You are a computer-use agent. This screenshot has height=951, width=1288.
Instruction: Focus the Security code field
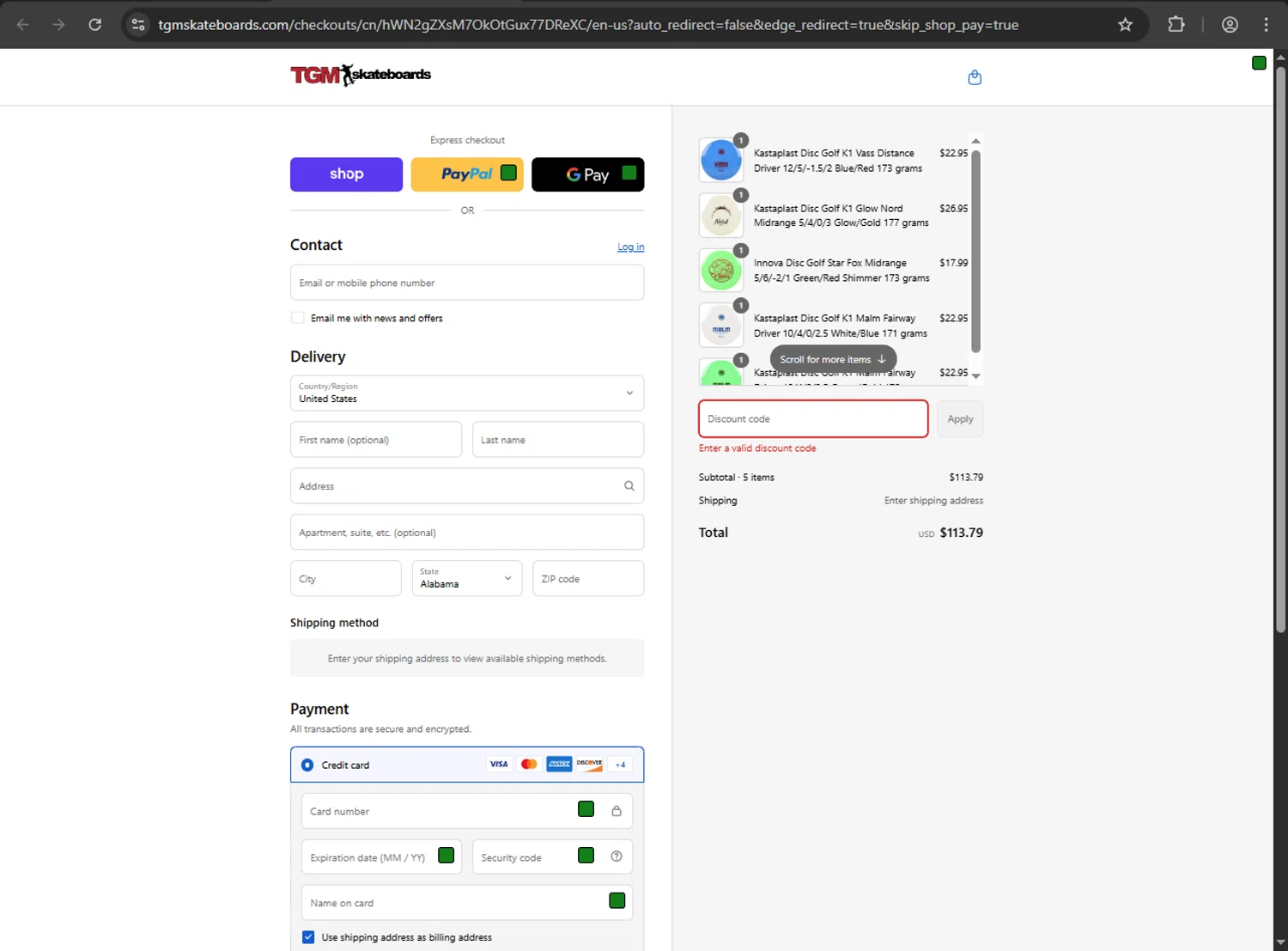(552, 857)
